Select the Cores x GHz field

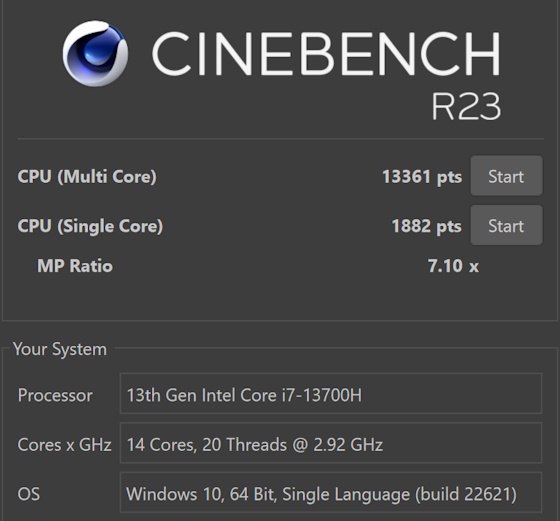coord(331,443)
